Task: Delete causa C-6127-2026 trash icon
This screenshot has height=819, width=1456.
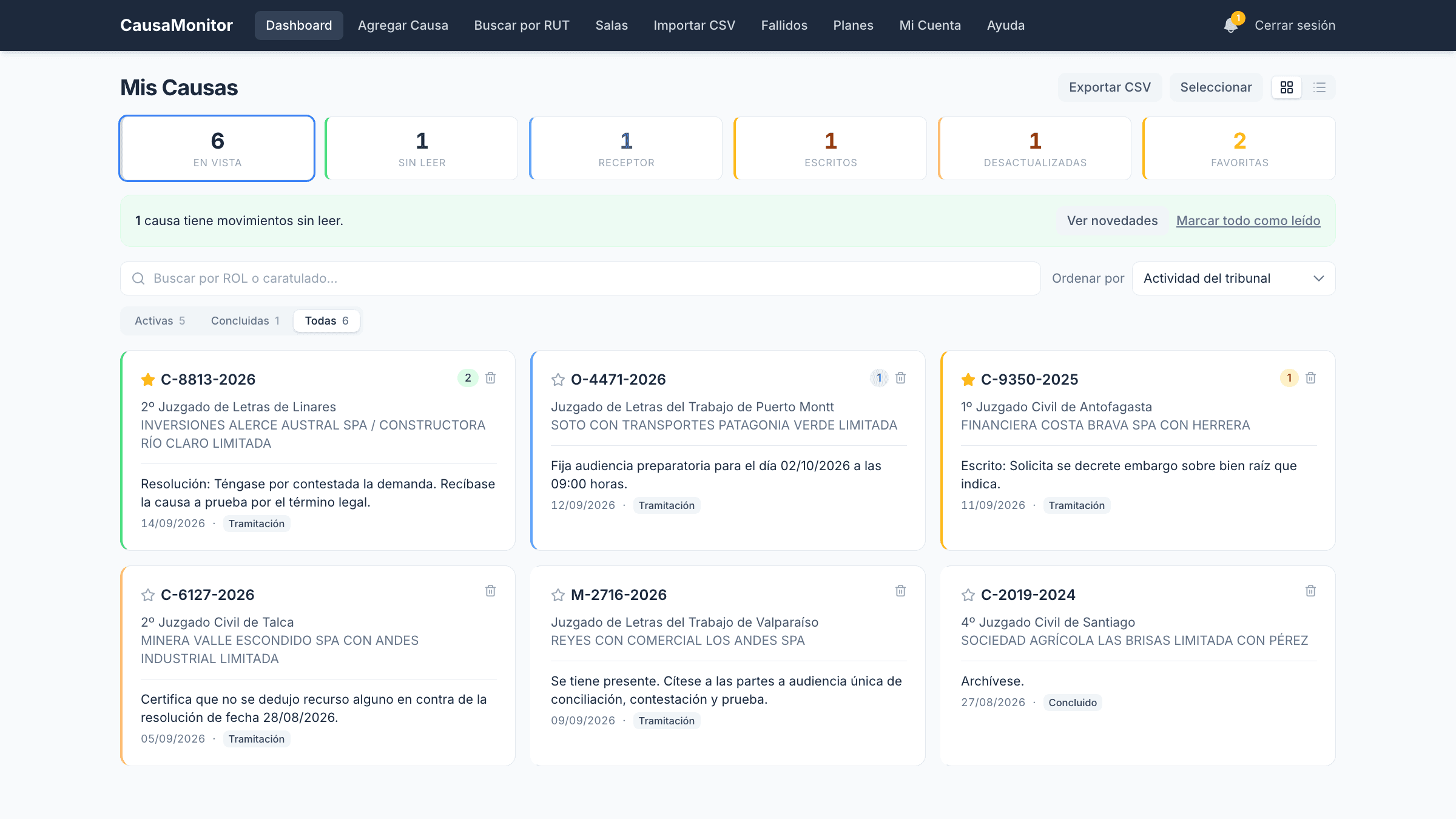Action: (491, 591)
